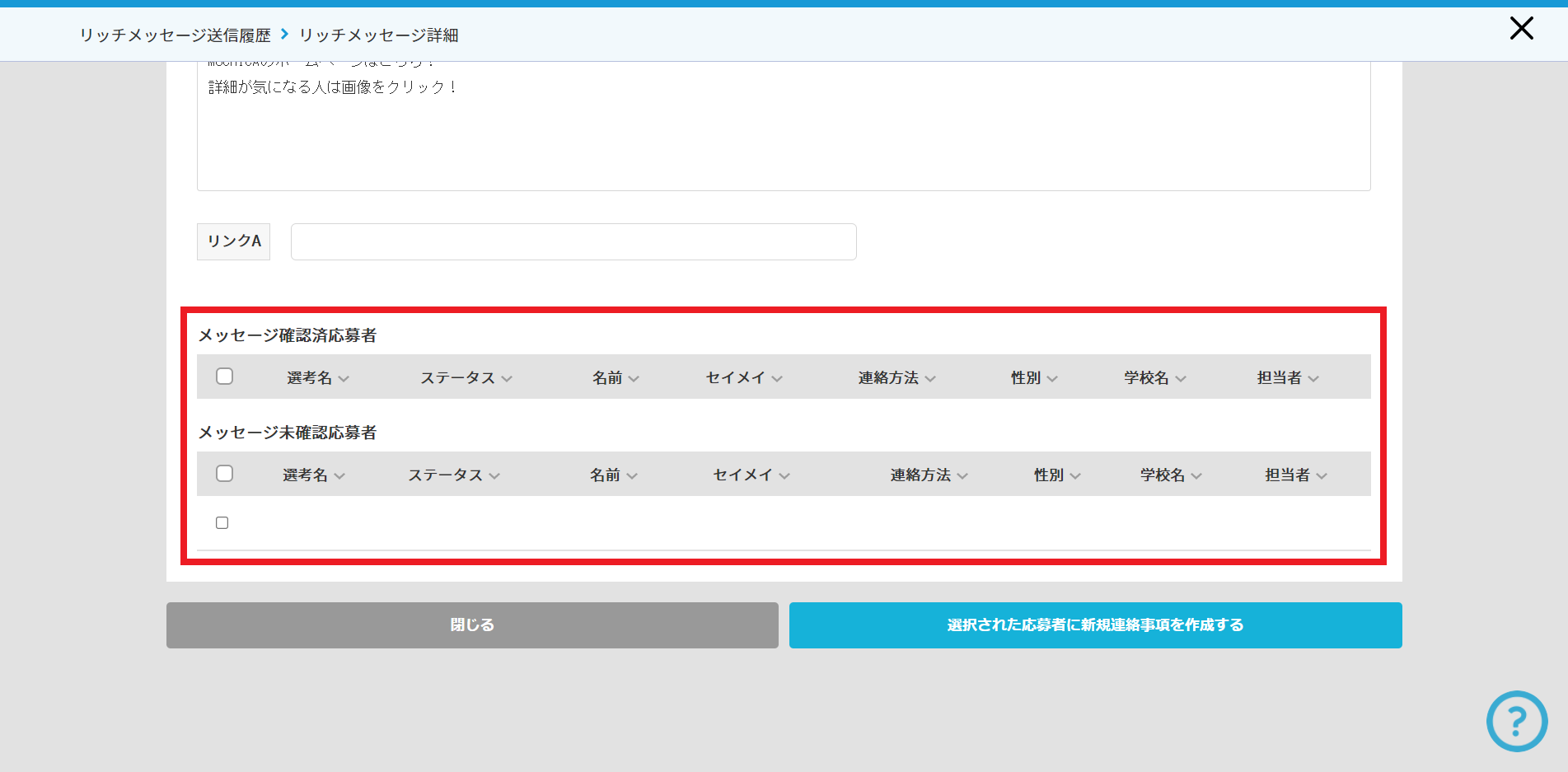The width and height of the screenshot is (1568, 772).
Task: Select all confirmed applicants checkbox
Action: 224,377
